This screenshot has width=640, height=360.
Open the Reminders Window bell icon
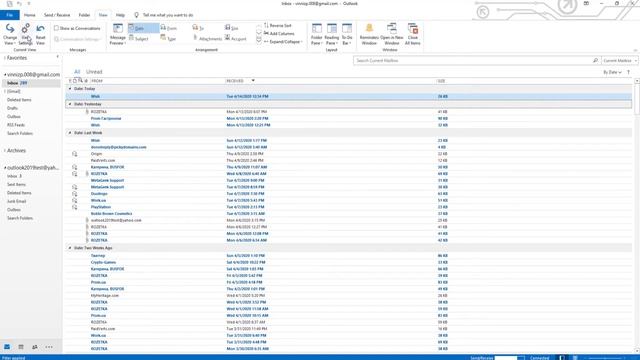(369, 29)
